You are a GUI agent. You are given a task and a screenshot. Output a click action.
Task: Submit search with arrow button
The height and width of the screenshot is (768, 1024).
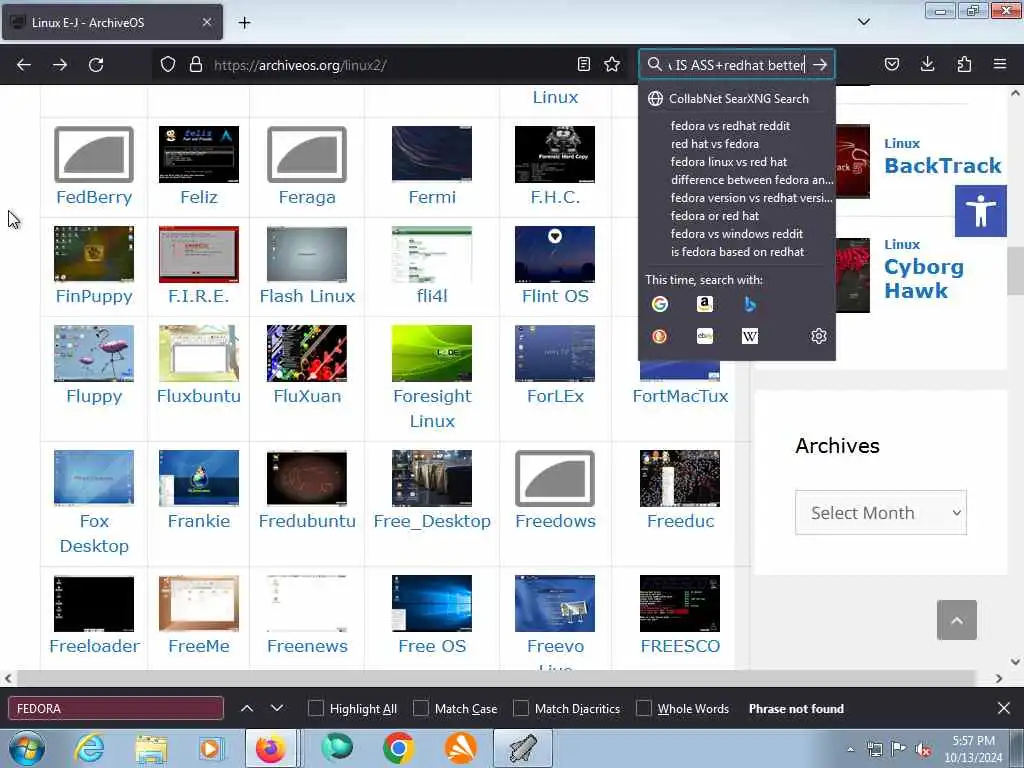(x=820, y=65)
